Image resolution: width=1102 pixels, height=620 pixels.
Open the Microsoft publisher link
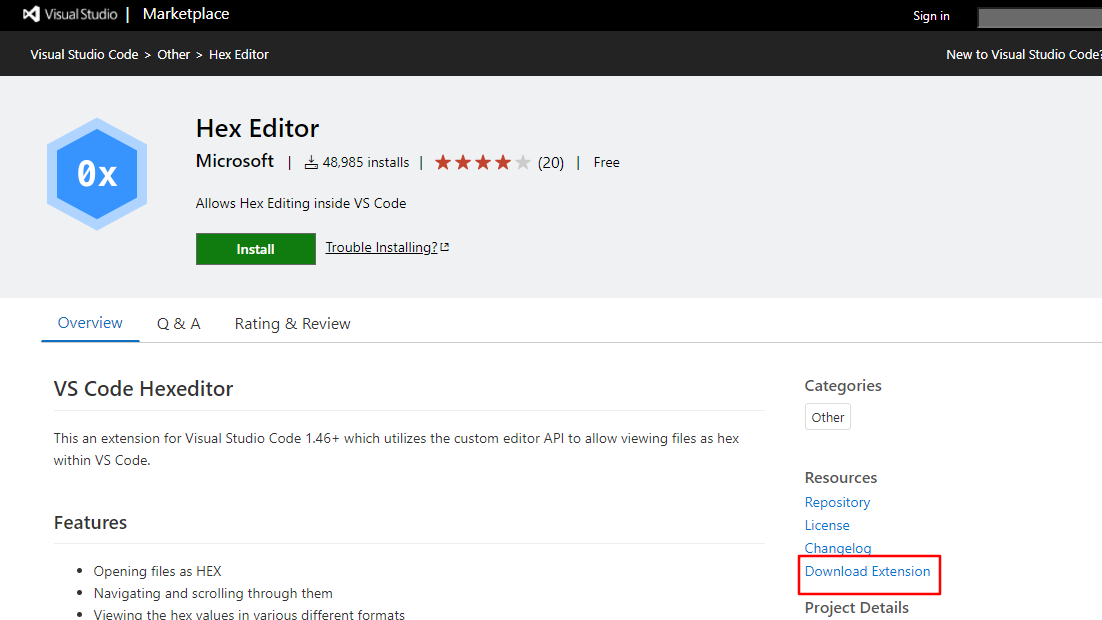[x=235, y=161]
